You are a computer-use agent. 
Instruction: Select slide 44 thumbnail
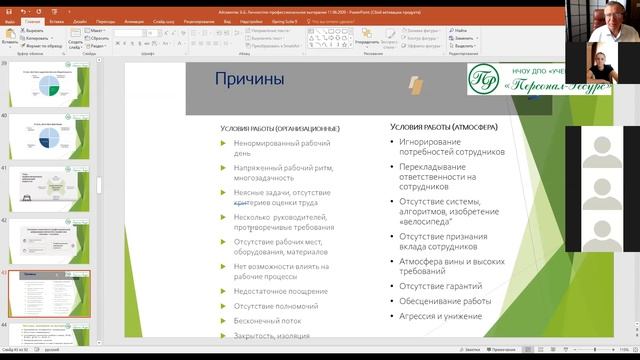pos(49,334)
